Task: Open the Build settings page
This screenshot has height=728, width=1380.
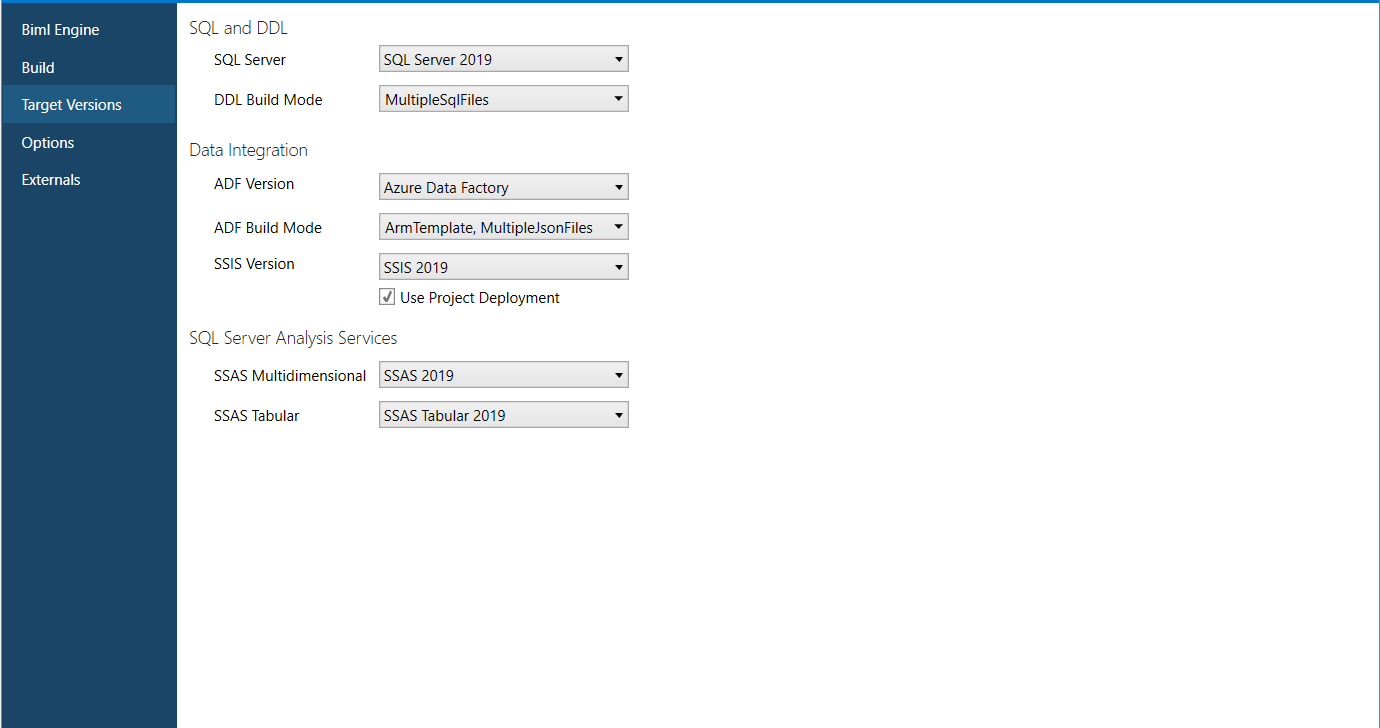Action: pyautogui.click(x=37, y=67)
